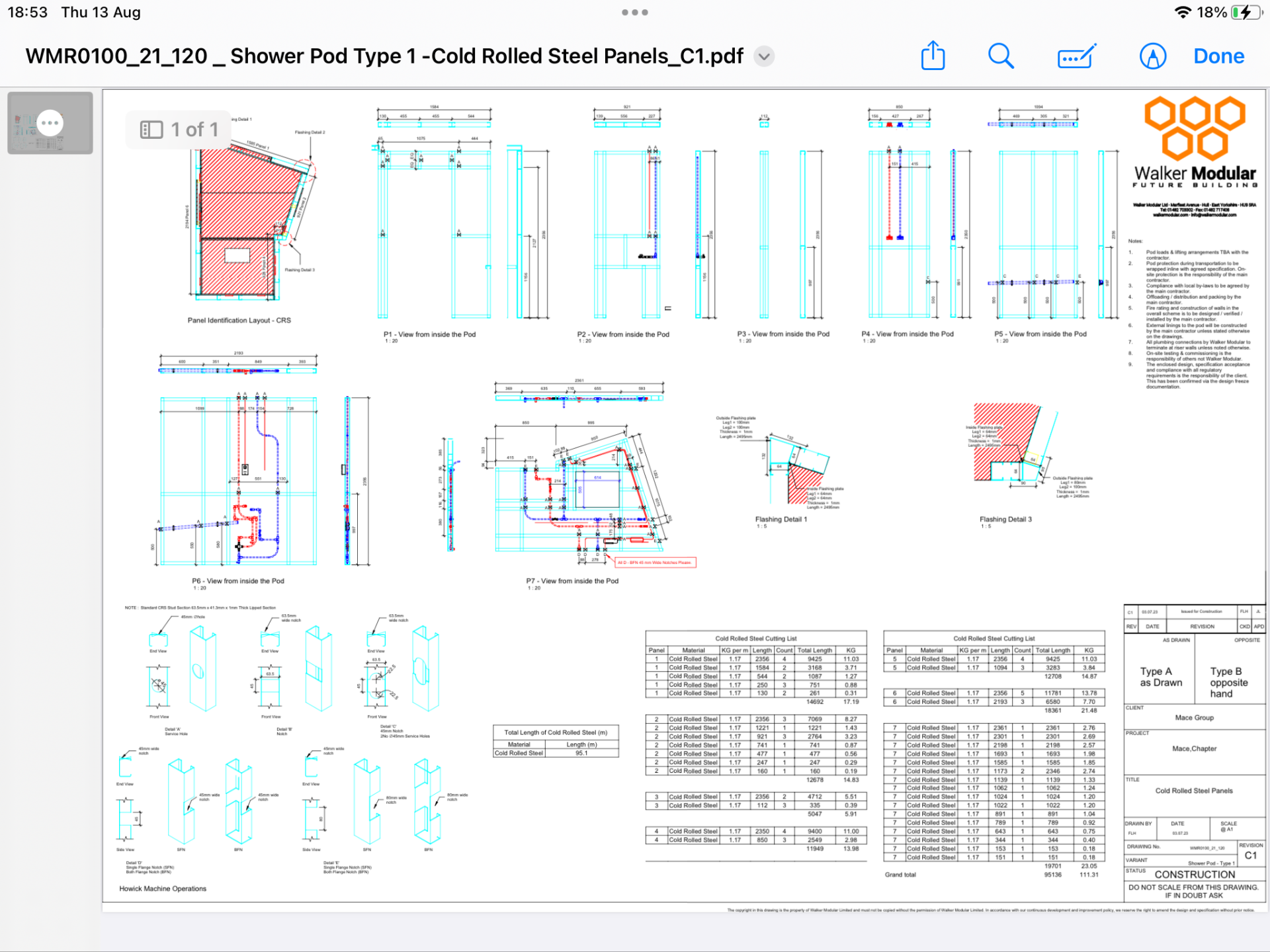
Task: Tap the WMR0100_21_120 document title
Action: pos(384,56)
